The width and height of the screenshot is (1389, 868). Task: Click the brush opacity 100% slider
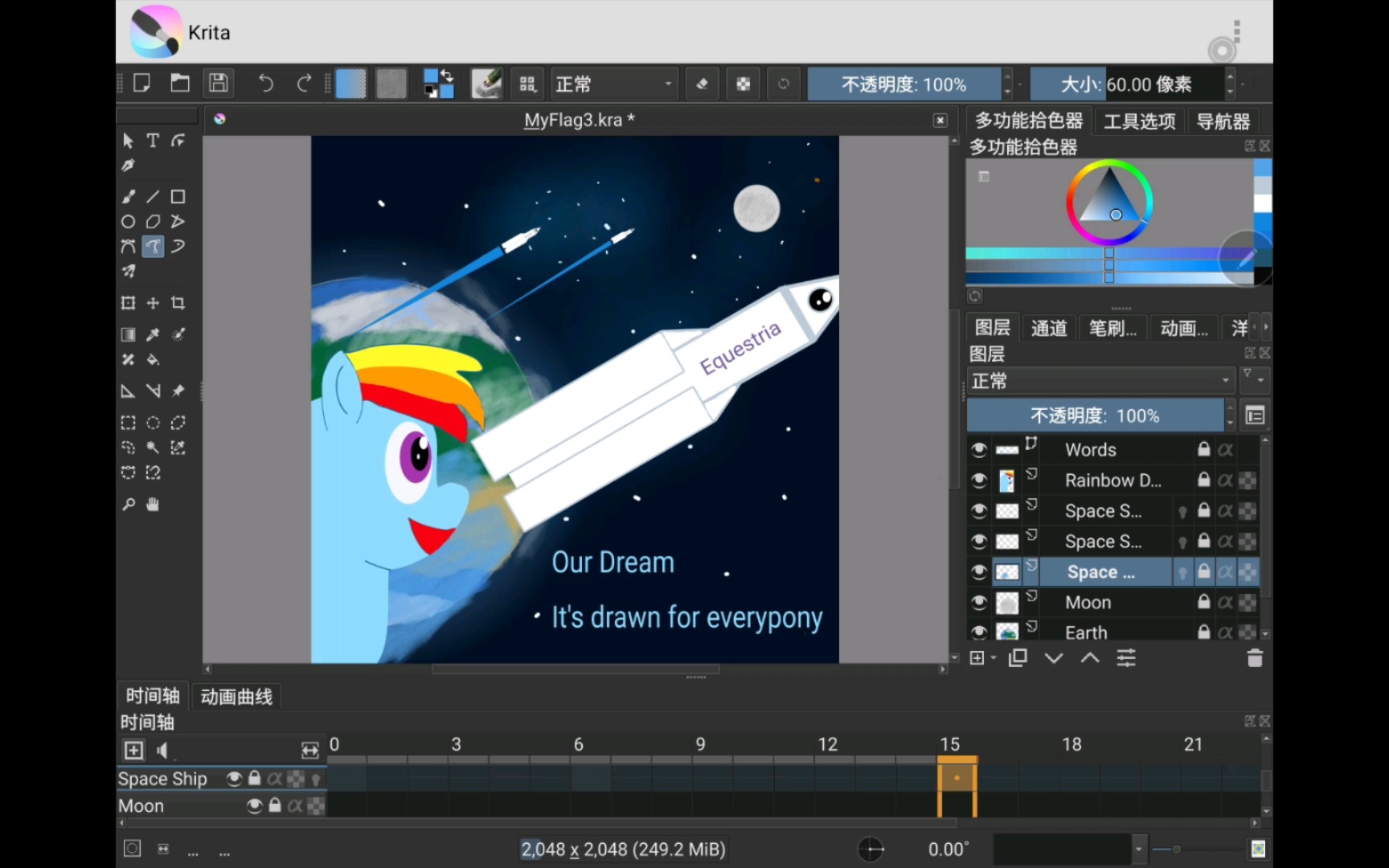click(904, 84)
